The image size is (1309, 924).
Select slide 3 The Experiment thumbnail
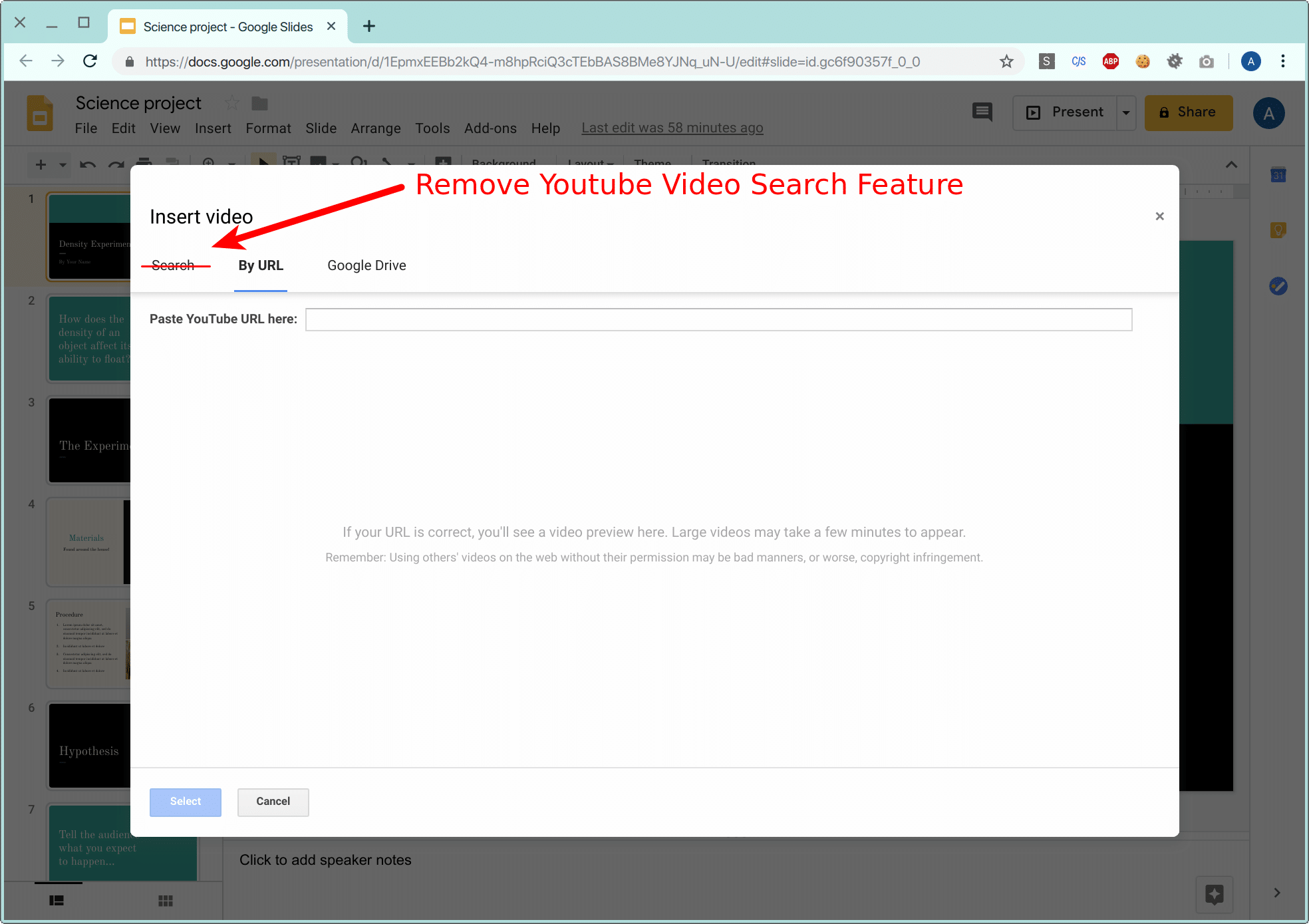(88, 441)
